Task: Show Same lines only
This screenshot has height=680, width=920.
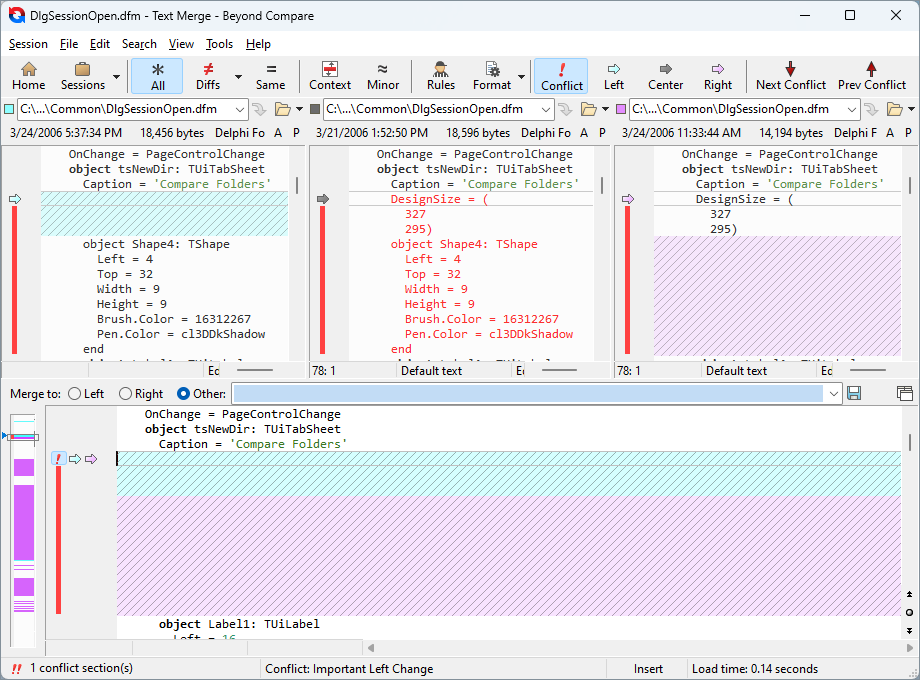Action: pyautogui.click(x=270, y=76)
